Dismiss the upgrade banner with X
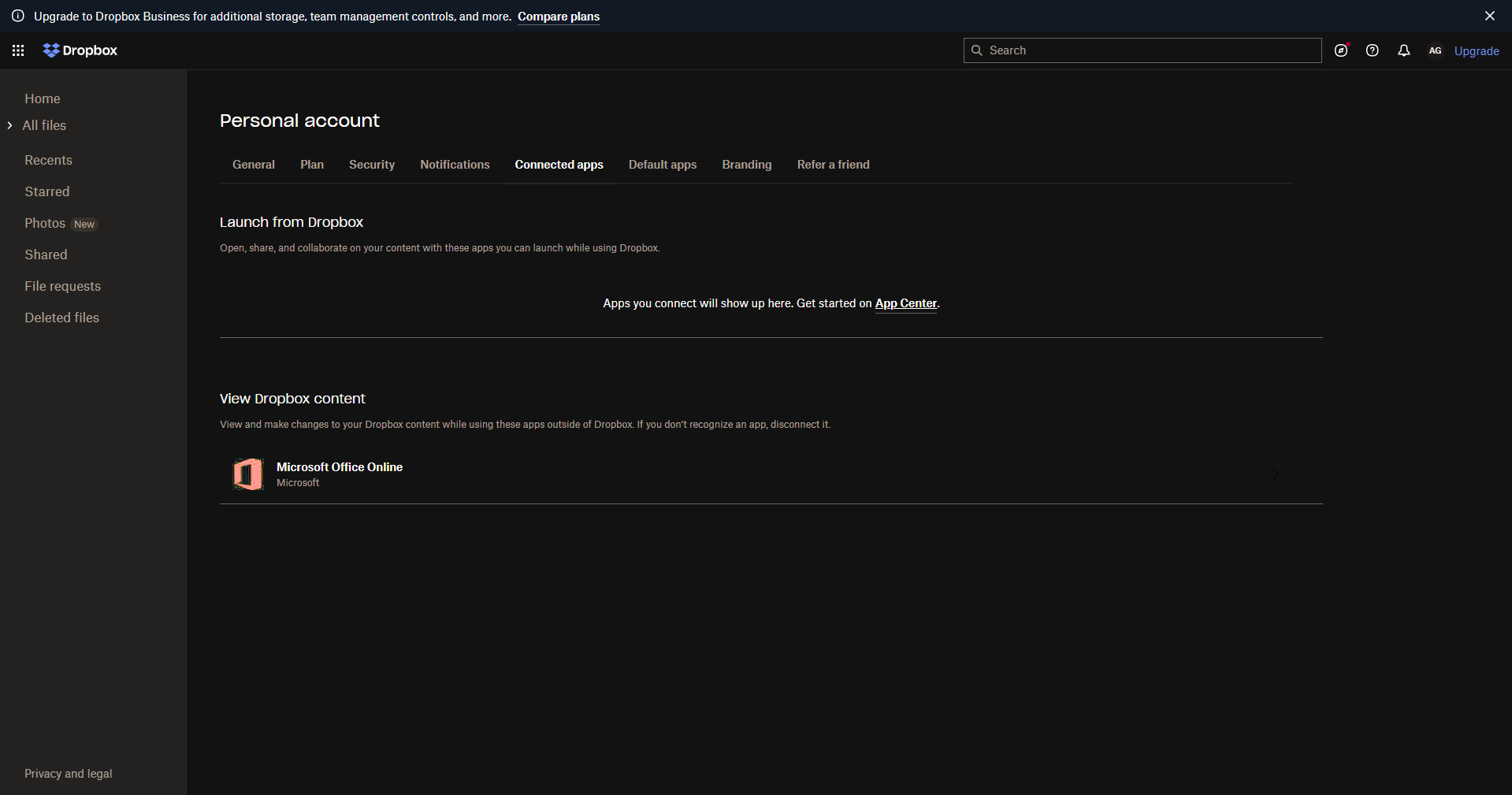 [x=1490, y=16]
